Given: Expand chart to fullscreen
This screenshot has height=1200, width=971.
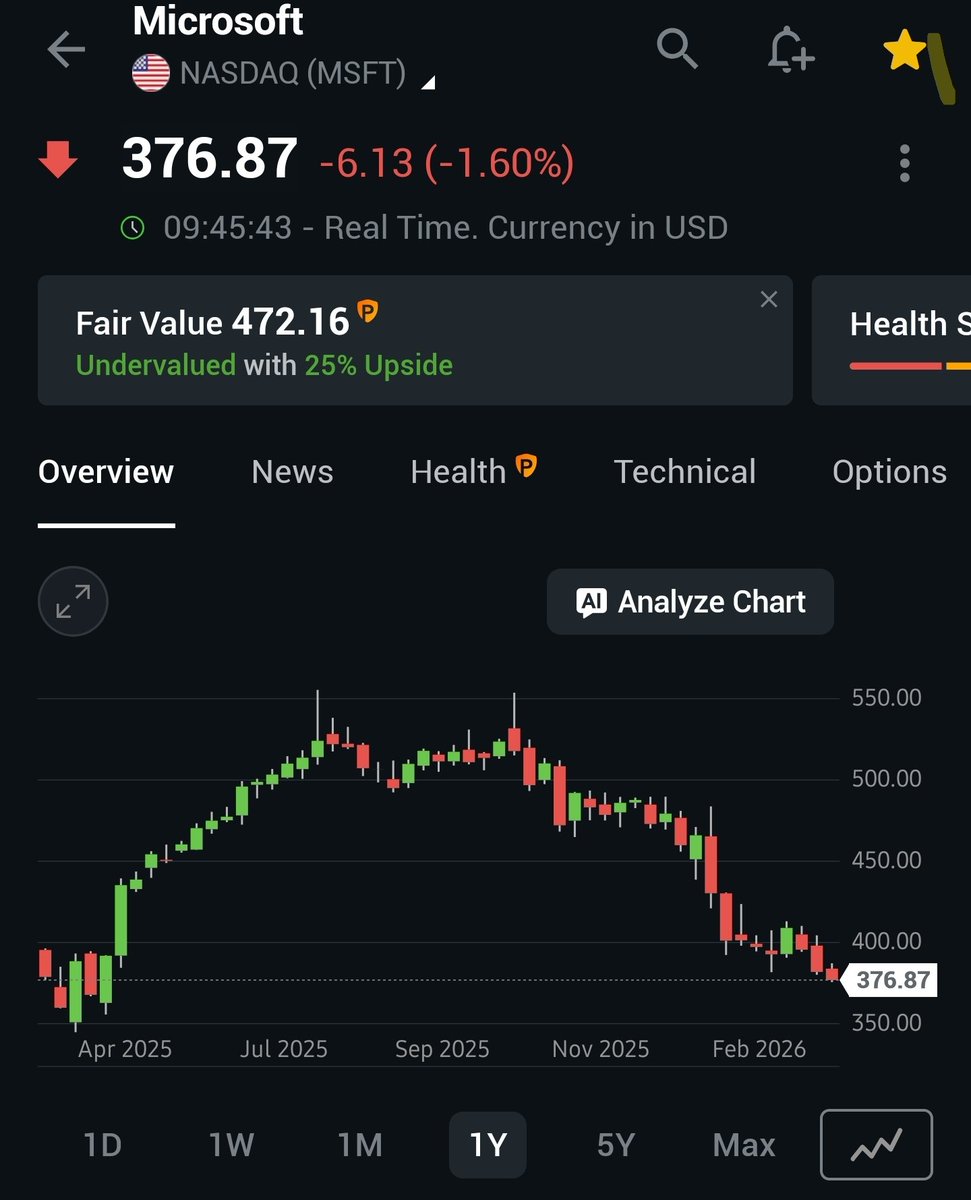Looking at the screenshot, I should tap(72, 602).
